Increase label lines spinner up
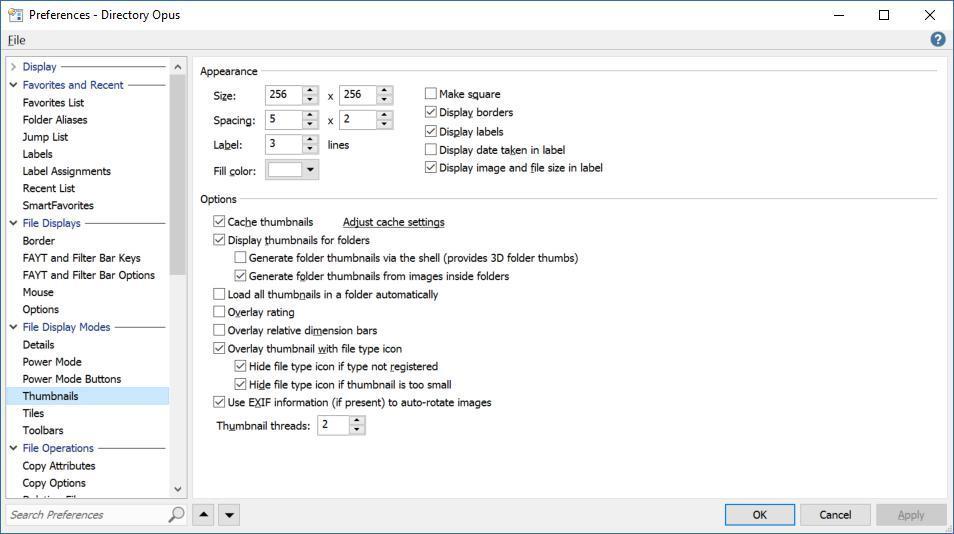The height and width of the screenshot is (534, 954). click(x=310, y=140)
